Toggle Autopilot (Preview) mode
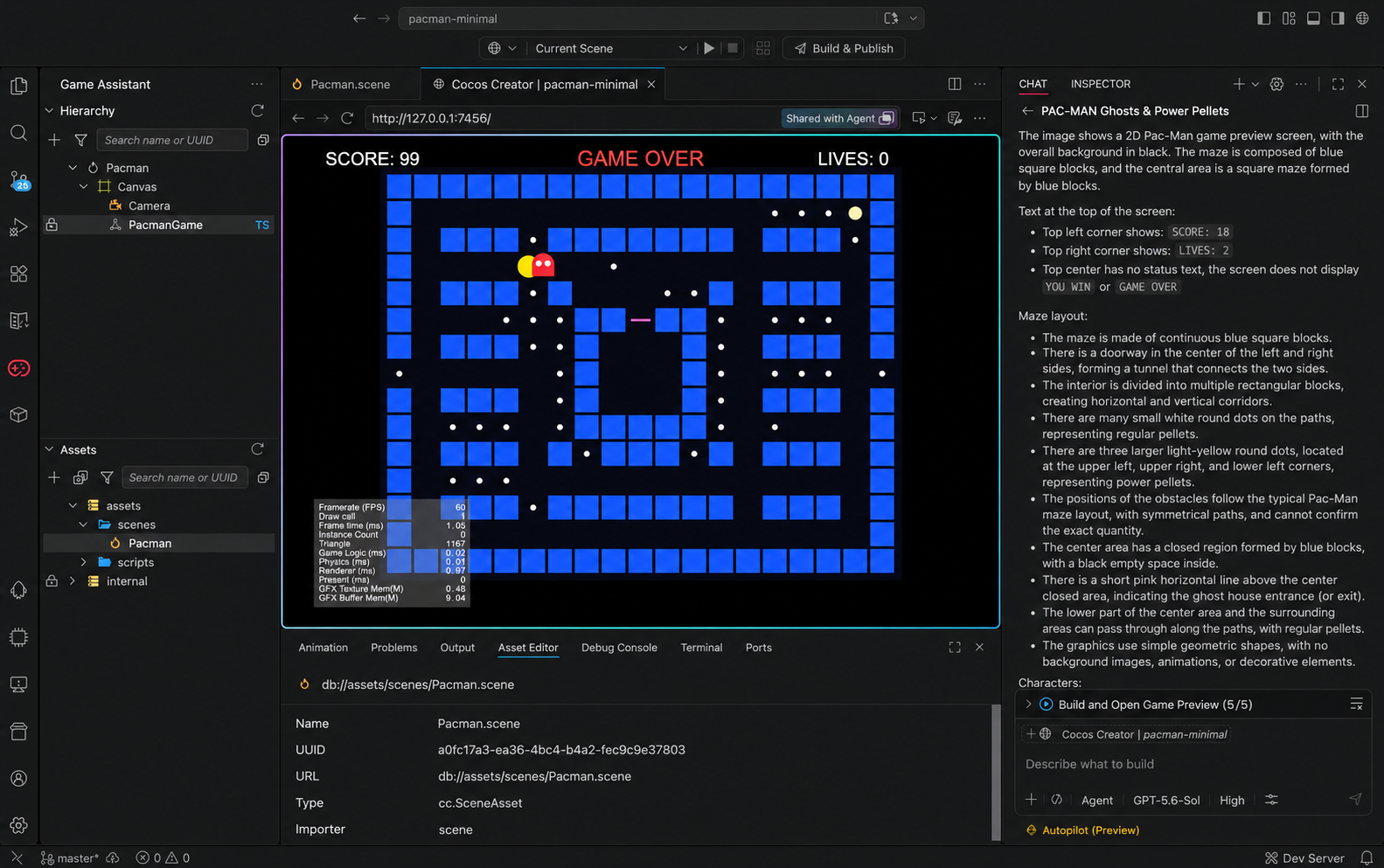Image resolution: width=1384 pixels, height=868 pixels. point(1082,830)
